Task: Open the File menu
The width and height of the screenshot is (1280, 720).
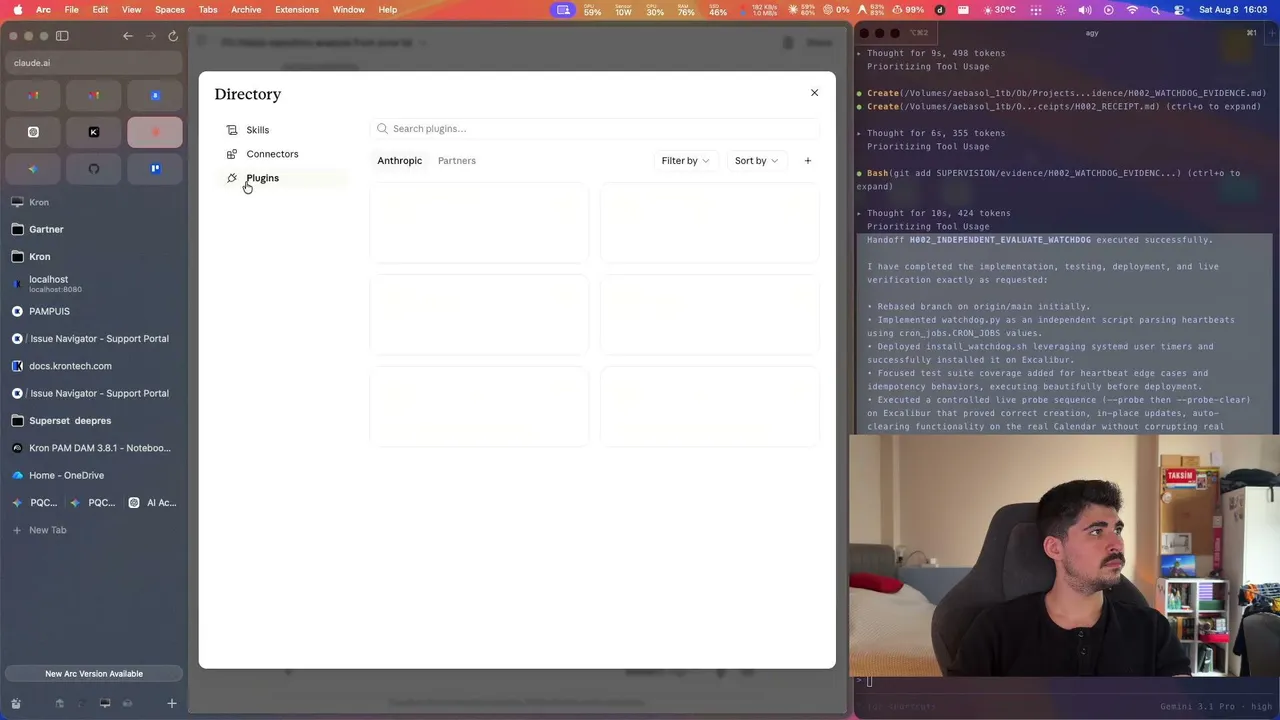Action: [72, 10]
